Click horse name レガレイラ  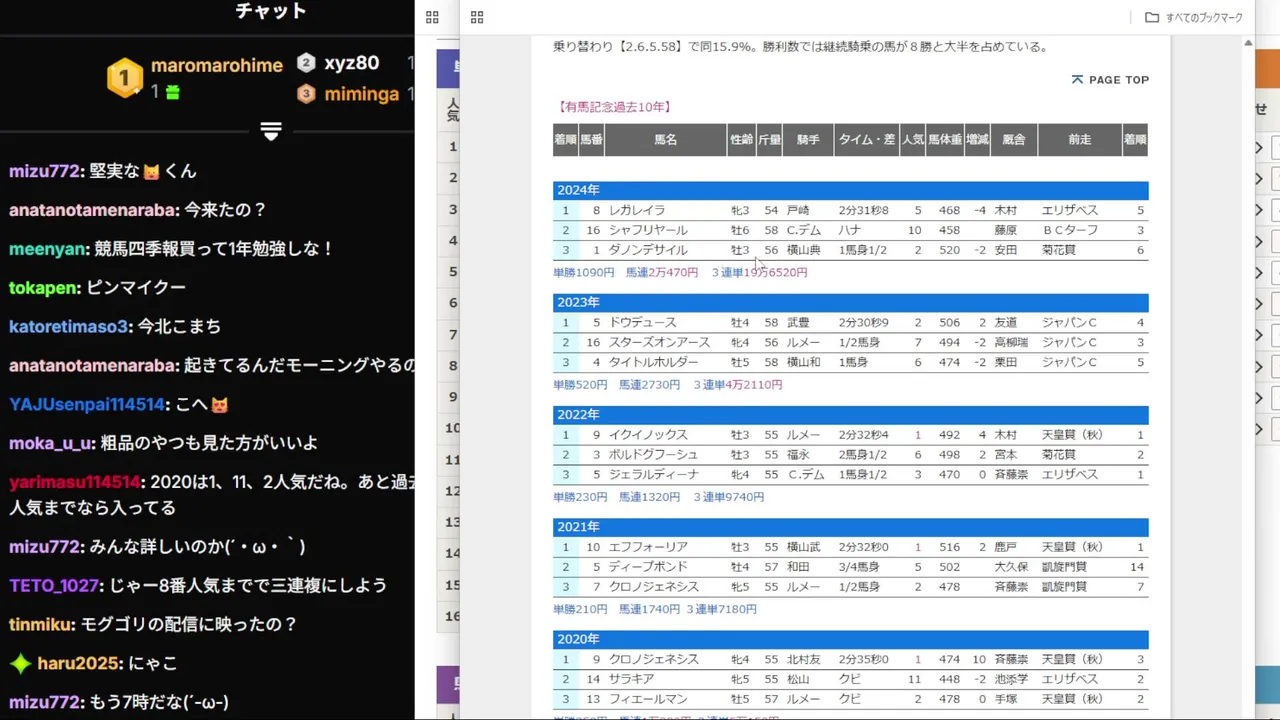pyautogui.click(x=637, y=210)
